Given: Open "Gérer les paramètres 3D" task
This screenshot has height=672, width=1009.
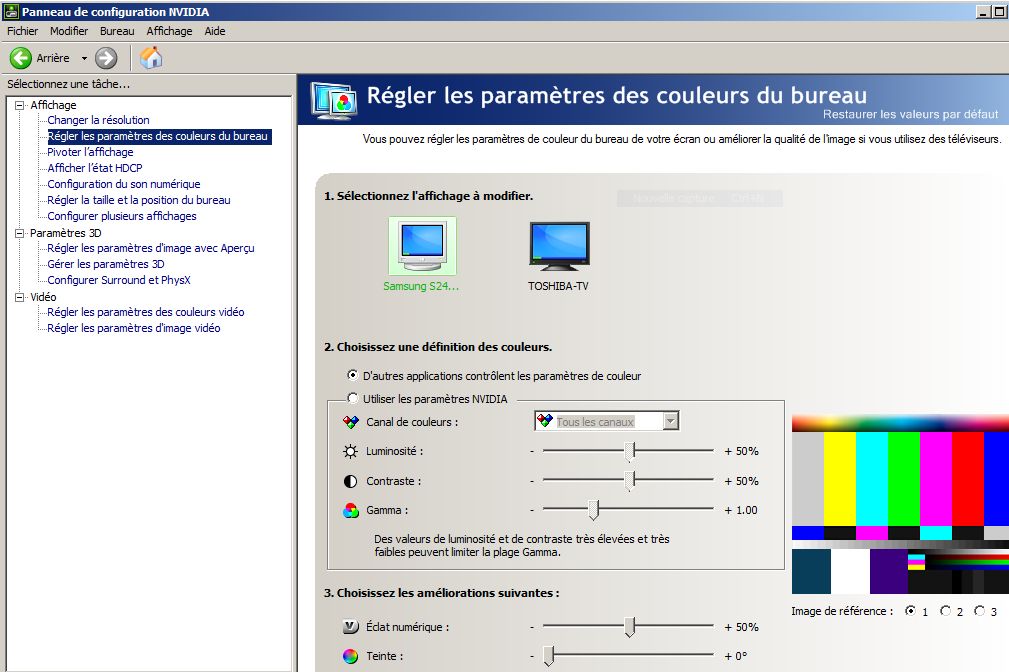Looking at the screenshot, I should [106, 264].
